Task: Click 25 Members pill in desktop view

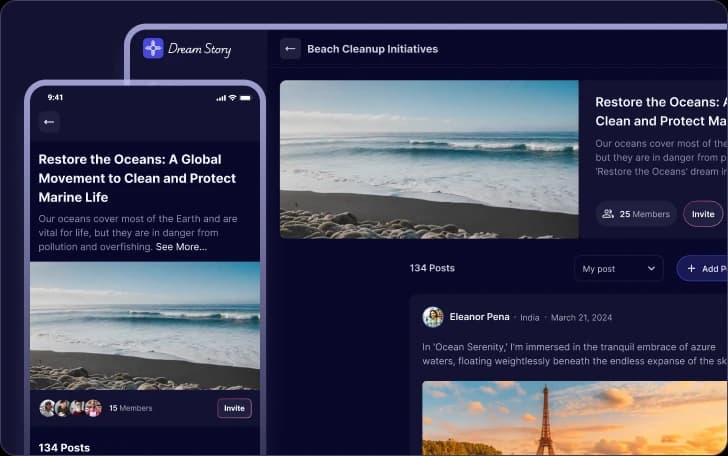Action: pyautogui.click(x=637, y=214)
